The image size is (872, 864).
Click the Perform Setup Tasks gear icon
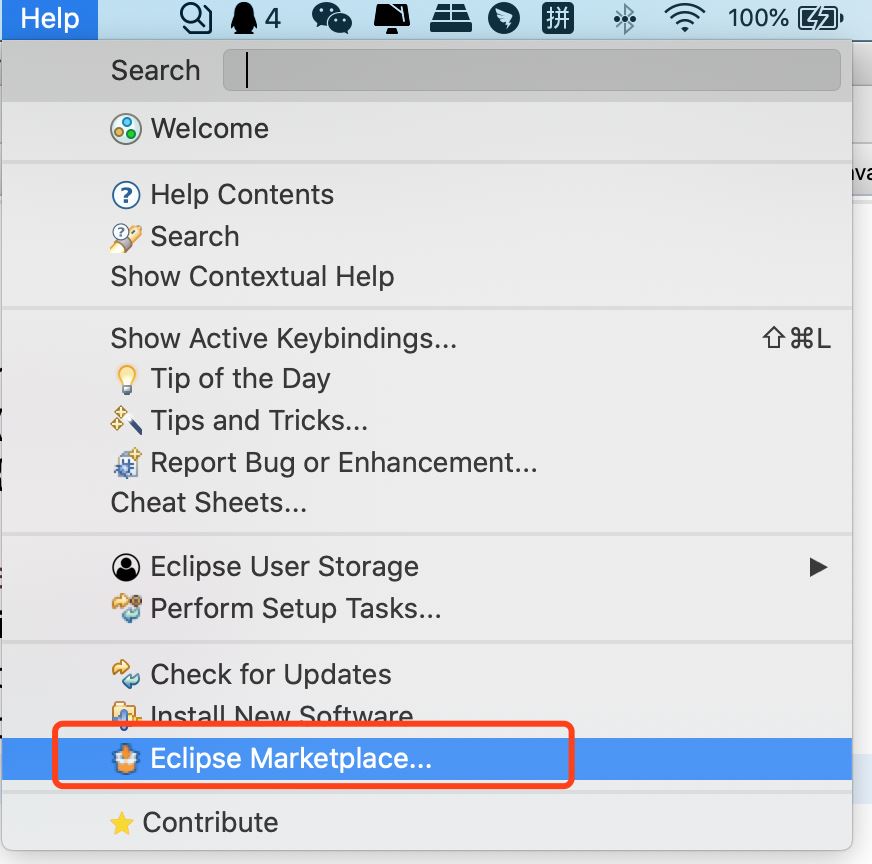coord(127,608)
